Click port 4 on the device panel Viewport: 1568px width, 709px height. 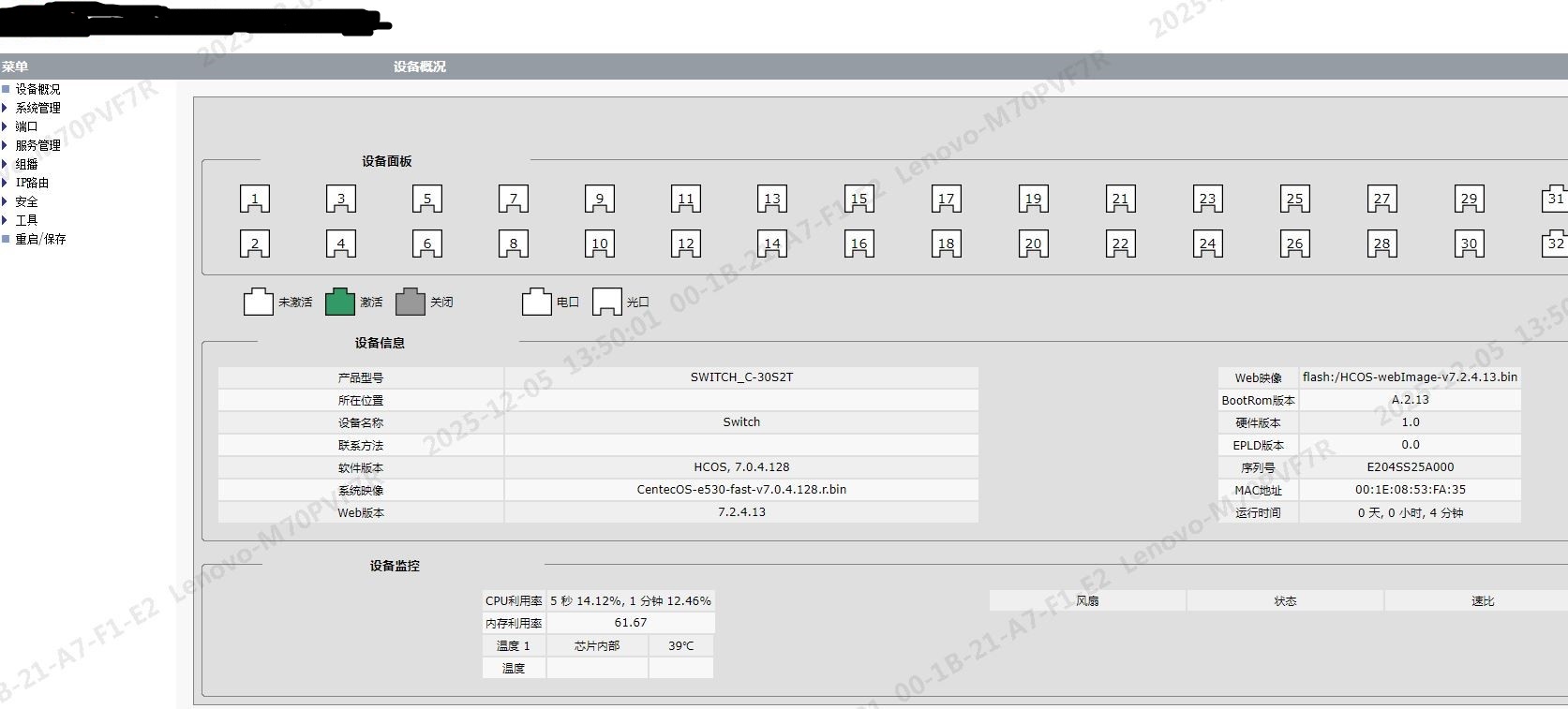click(341, 244)
